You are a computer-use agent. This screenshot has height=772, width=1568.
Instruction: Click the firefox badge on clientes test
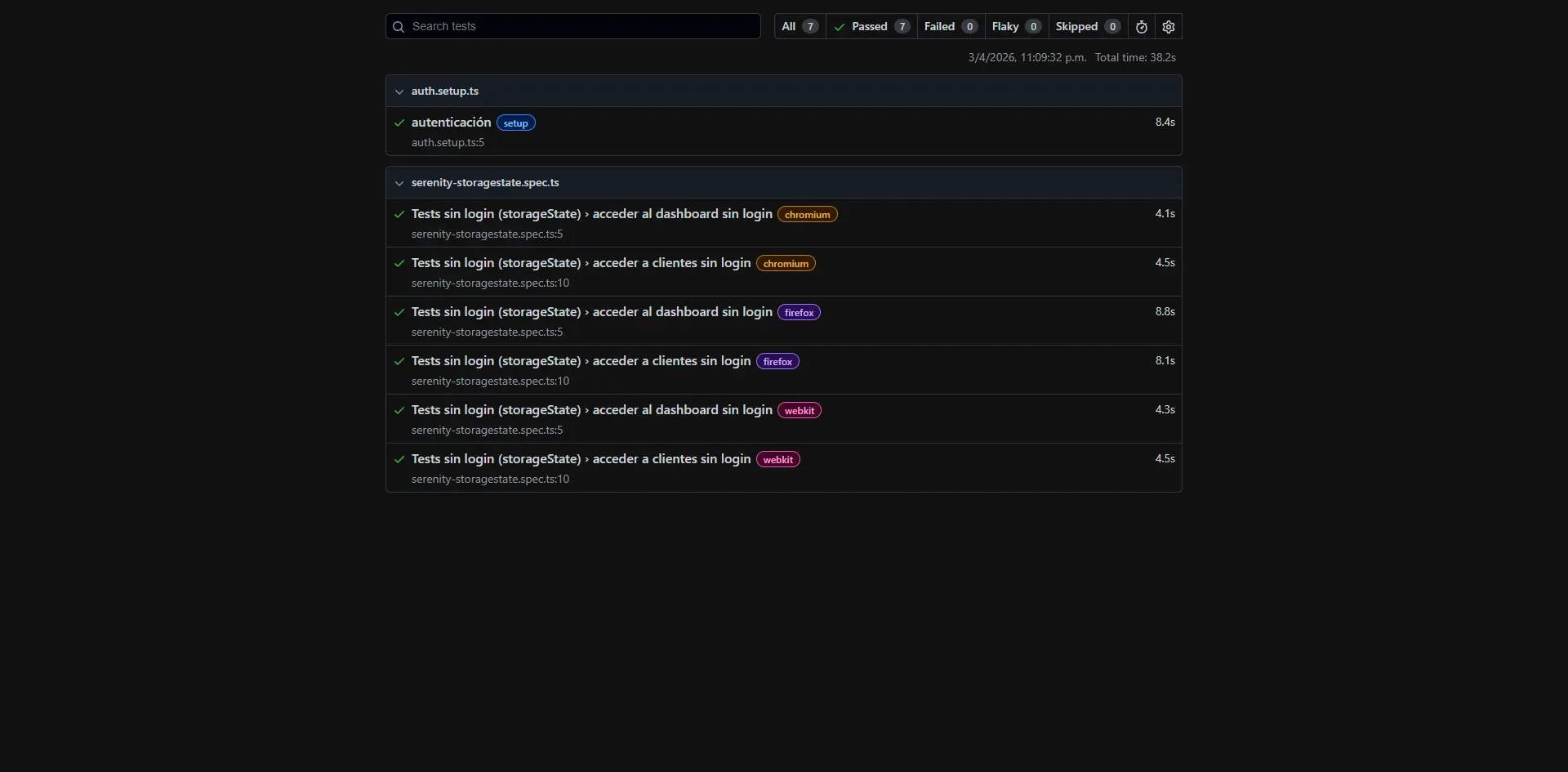point(777,361)
